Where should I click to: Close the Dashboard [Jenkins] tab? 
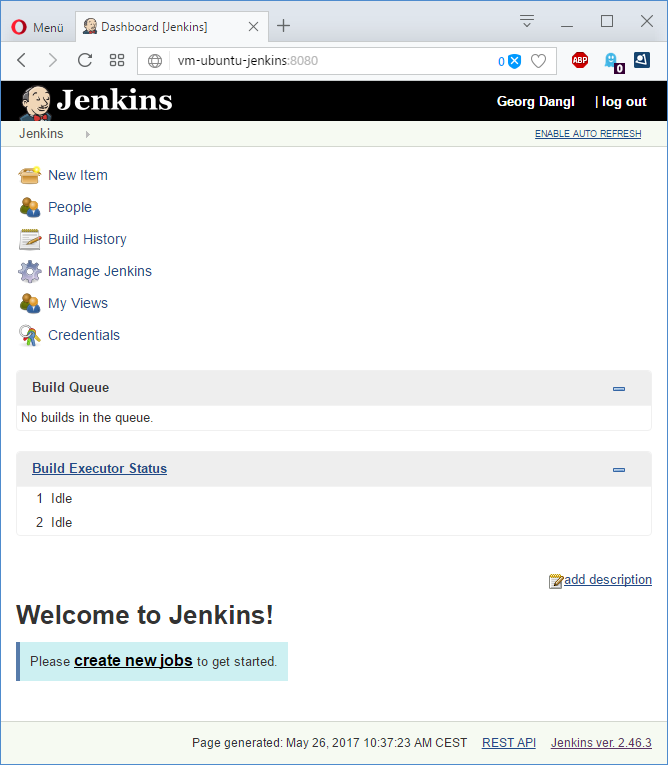(253, 27)
